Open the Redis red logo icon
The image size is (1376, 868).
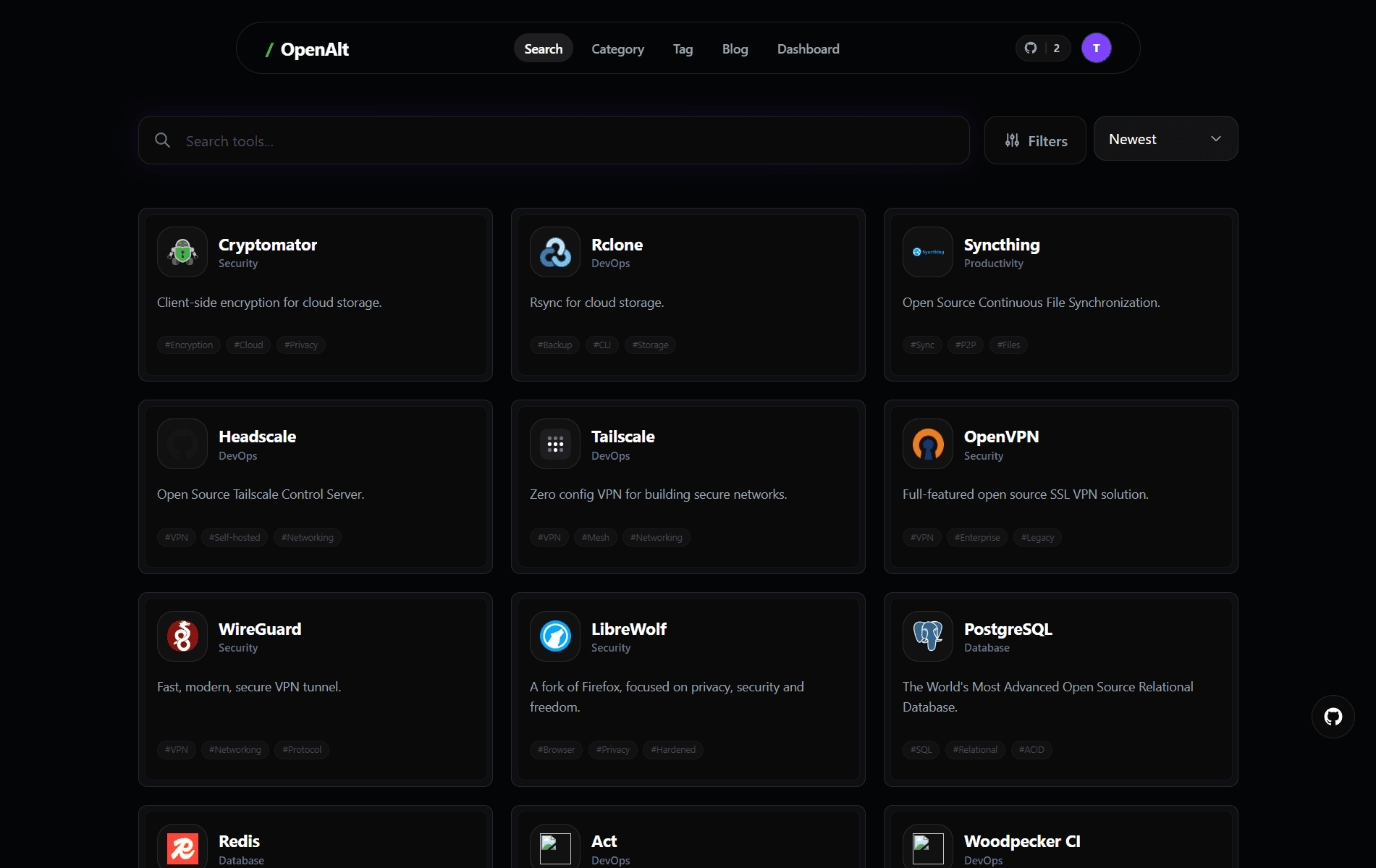[182, 846]
